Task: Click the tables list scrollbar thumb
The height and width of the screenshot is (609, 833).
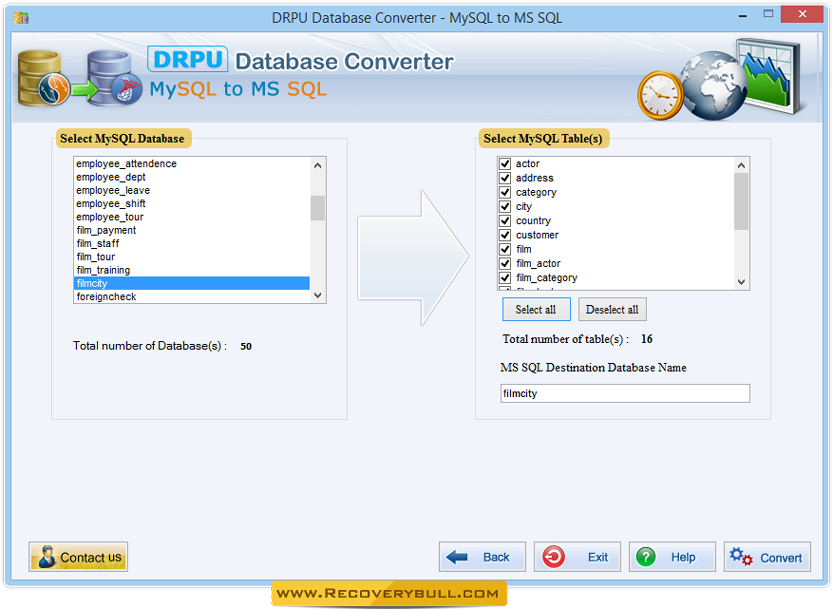Action: click(x=742, y=202)
